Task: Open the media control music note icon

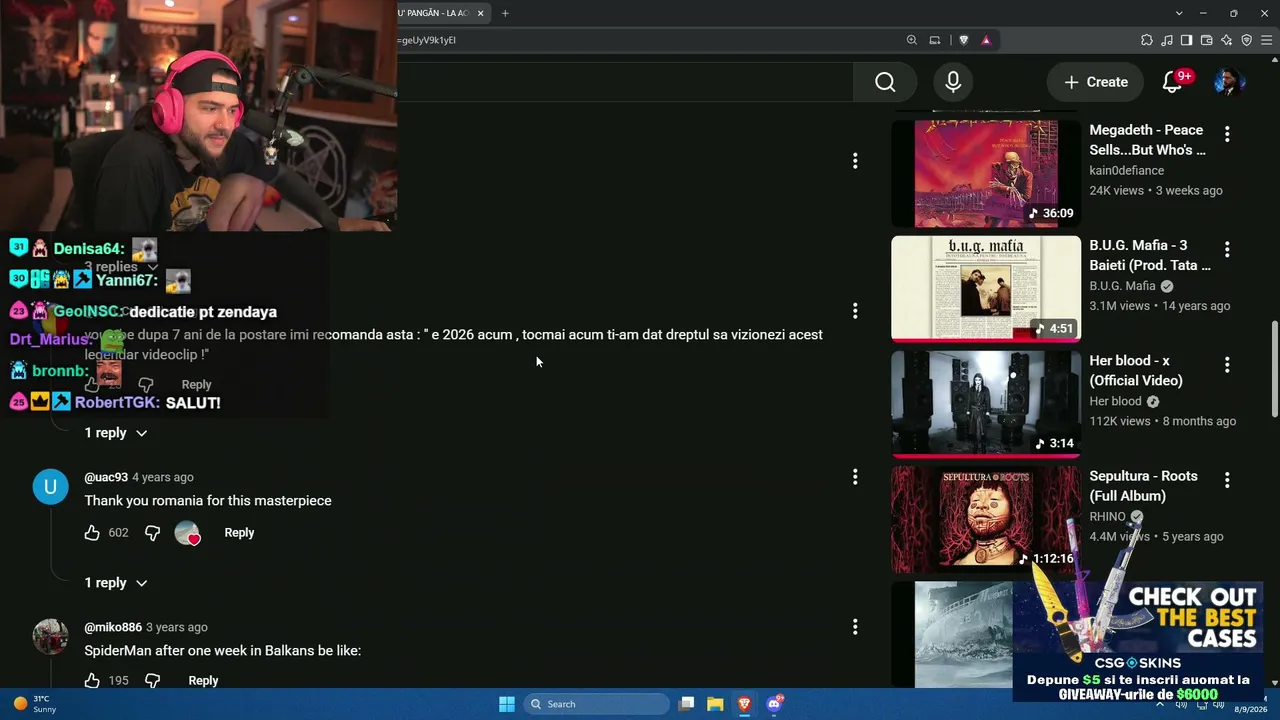Action: tap(1167, 40)
